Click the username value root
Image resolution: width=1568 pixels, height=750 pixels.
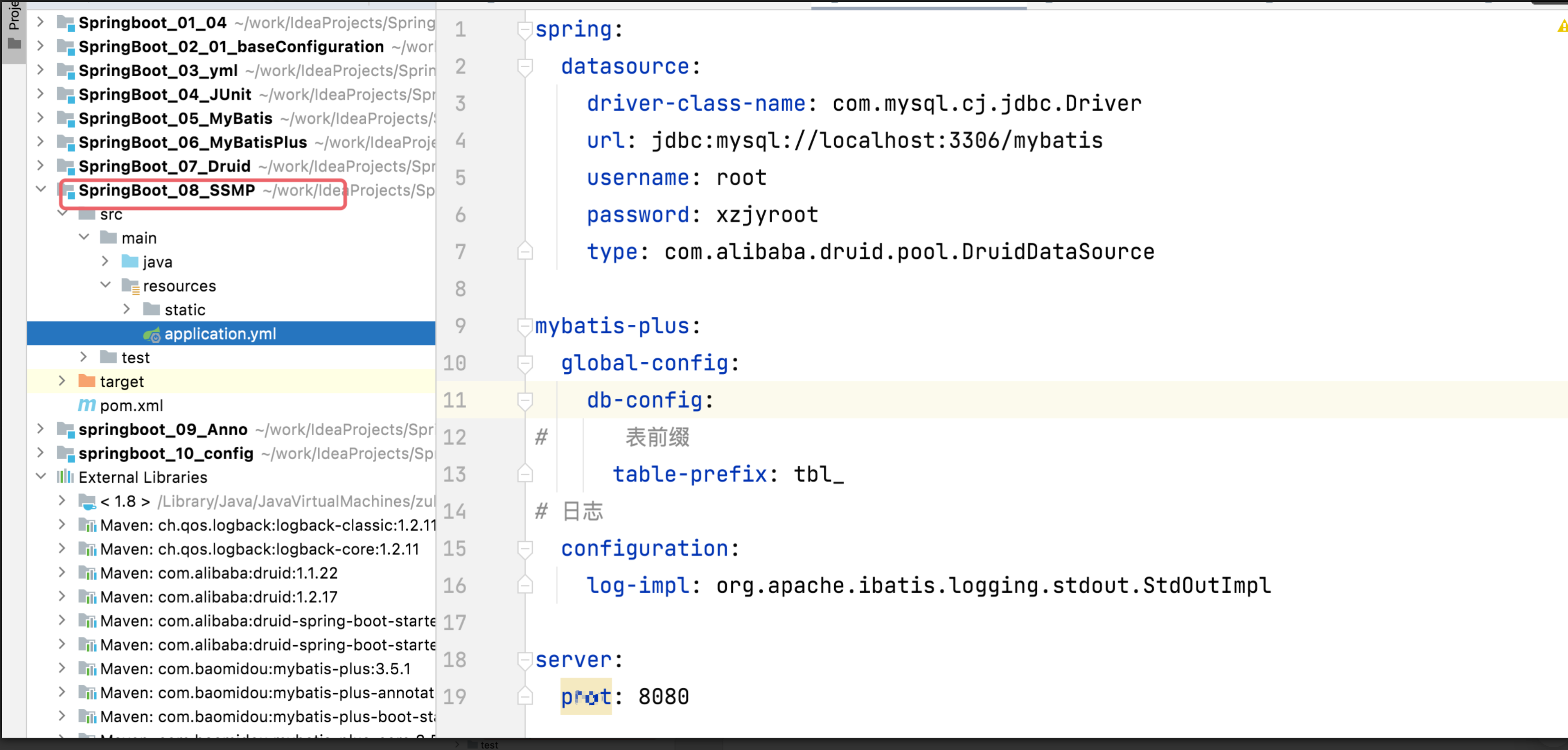[x=741, y=178]
